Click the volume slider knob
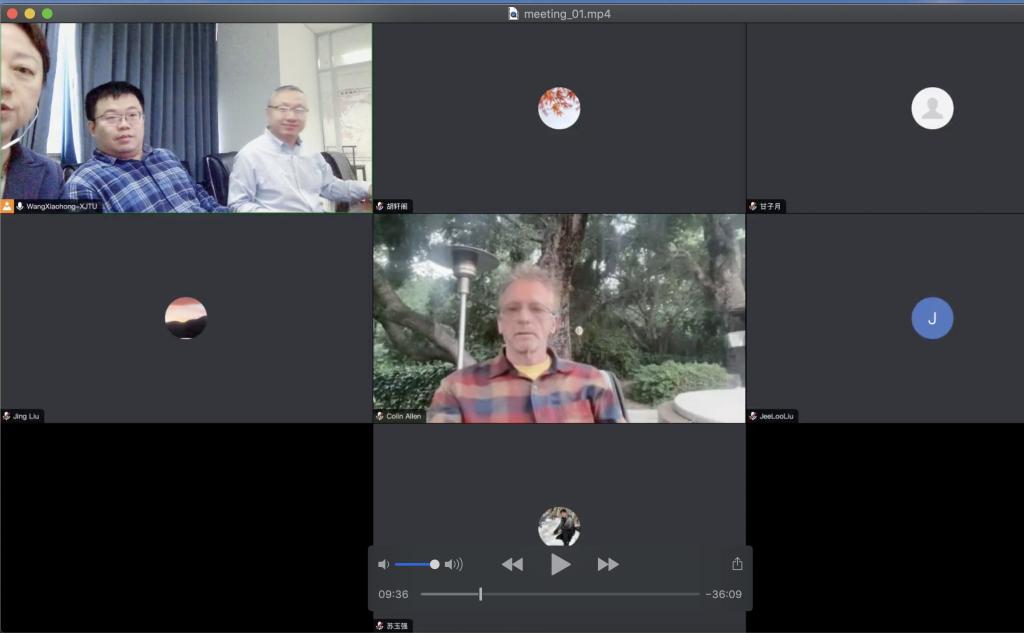Viewport: 1024px width, 633px height. pos(434,564)
